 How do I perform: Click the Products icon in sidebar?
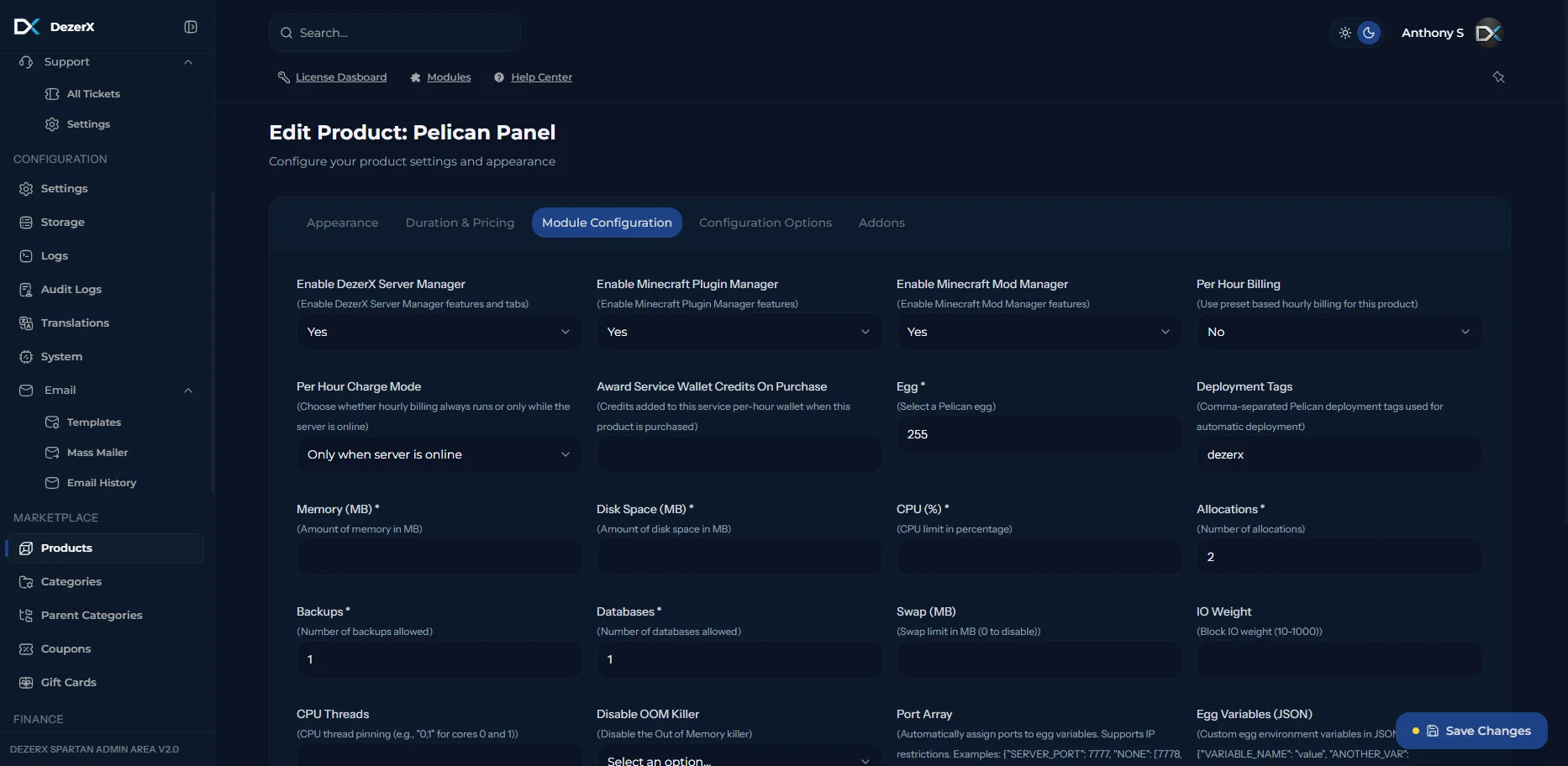point(26,548)
